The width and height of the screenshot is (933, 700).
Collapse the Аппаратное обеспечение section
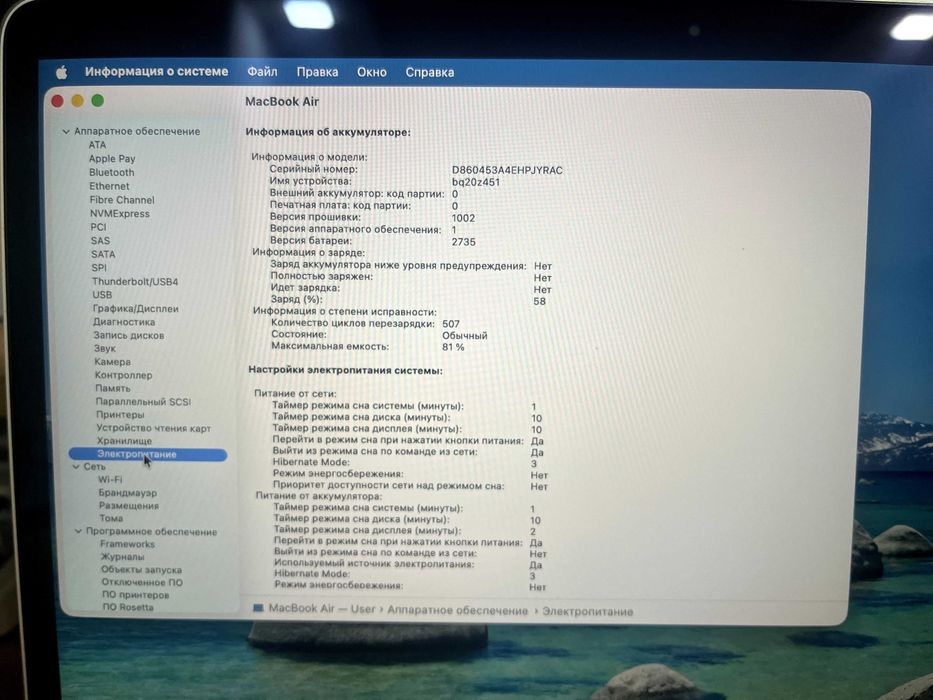click(x=66, y=132)
